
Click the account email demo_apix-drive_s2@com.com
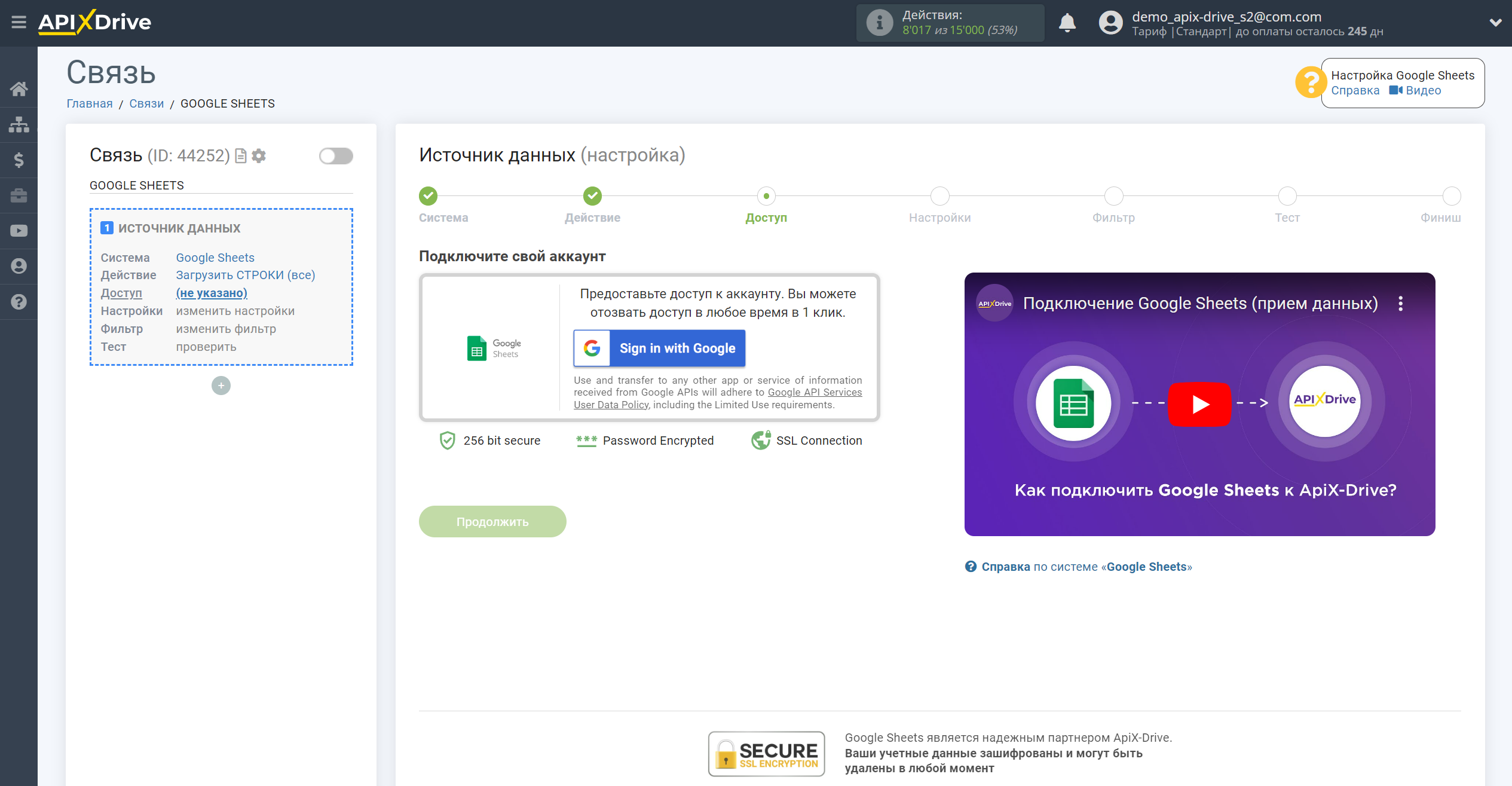(x=1226, y=17)
